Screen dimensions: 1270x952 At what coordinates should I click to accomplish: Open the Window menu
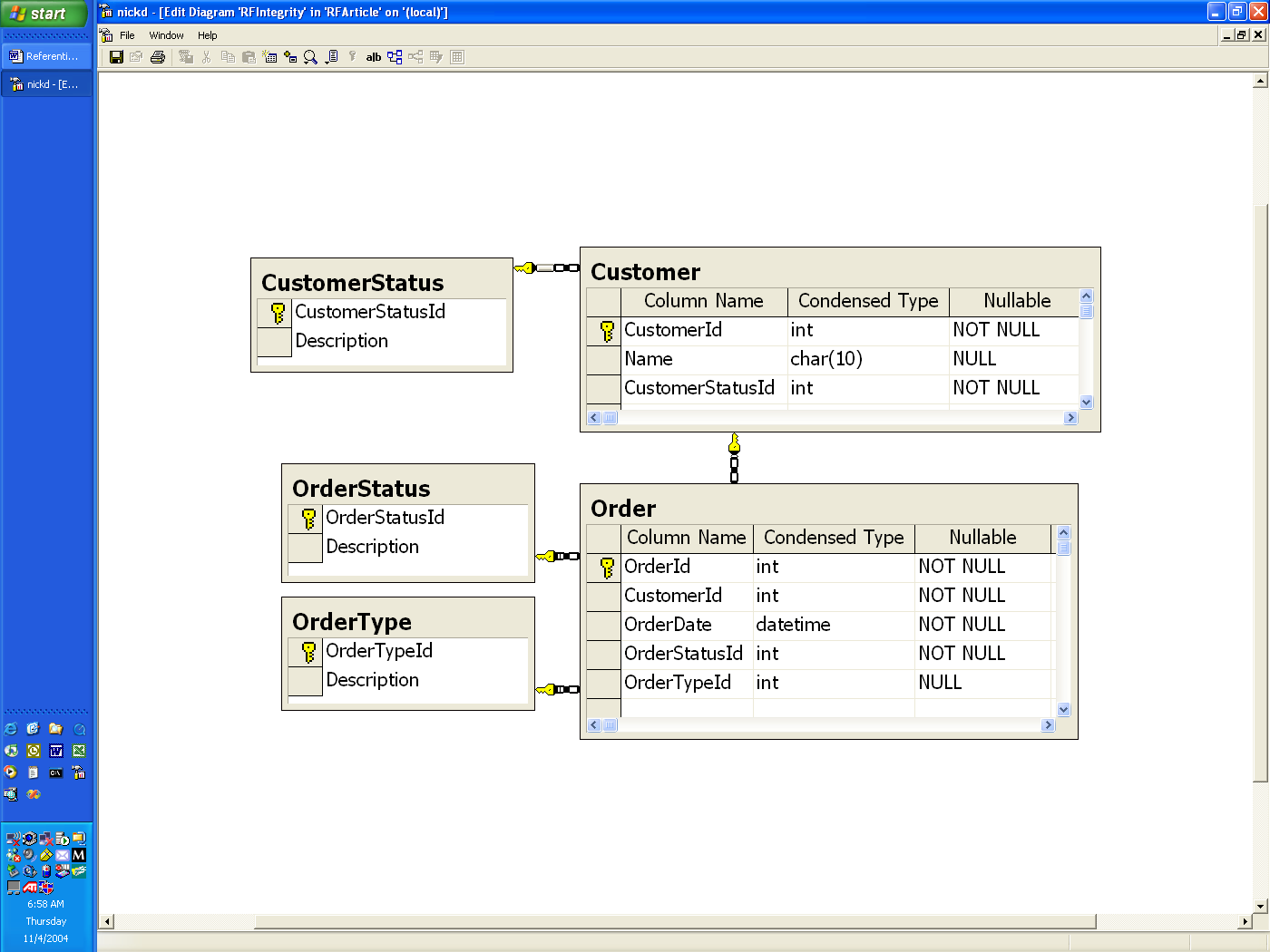pyautogui.click(x=166, y=35)
